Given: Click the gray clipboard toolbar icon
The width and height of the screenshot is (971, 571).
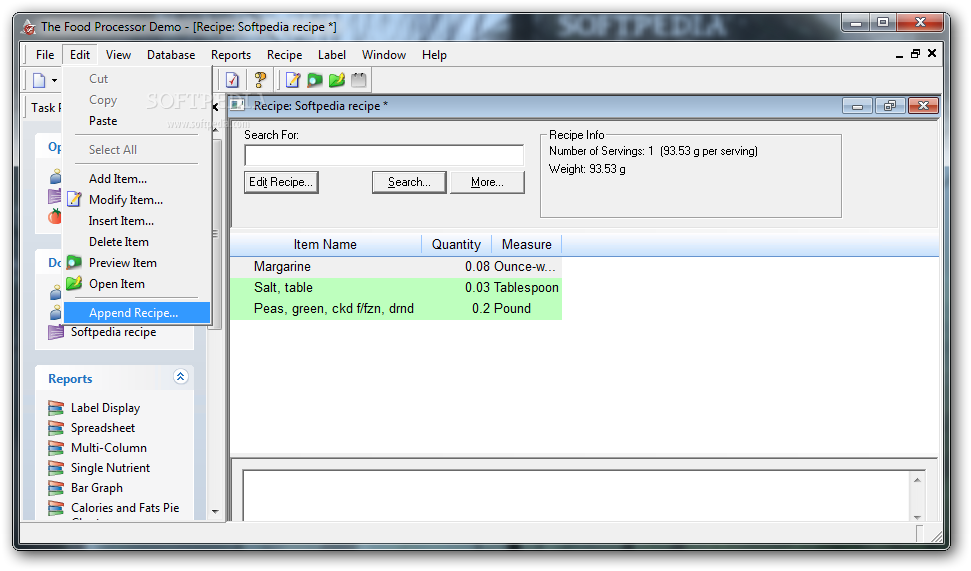Looking at the screenshot, I should [x=359, y=80].
